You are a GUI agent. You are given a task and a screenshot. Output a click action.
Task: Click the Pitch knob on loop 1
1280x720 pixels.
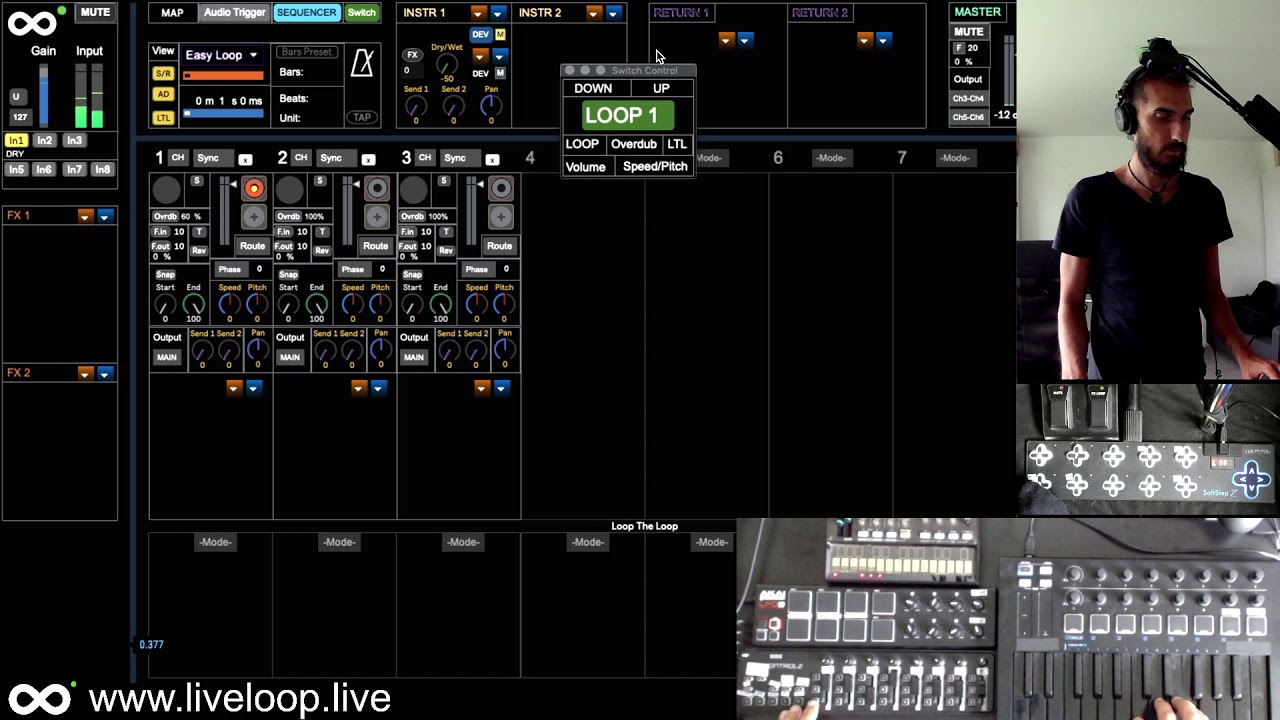pyautogui.click(x=257, y=305)
